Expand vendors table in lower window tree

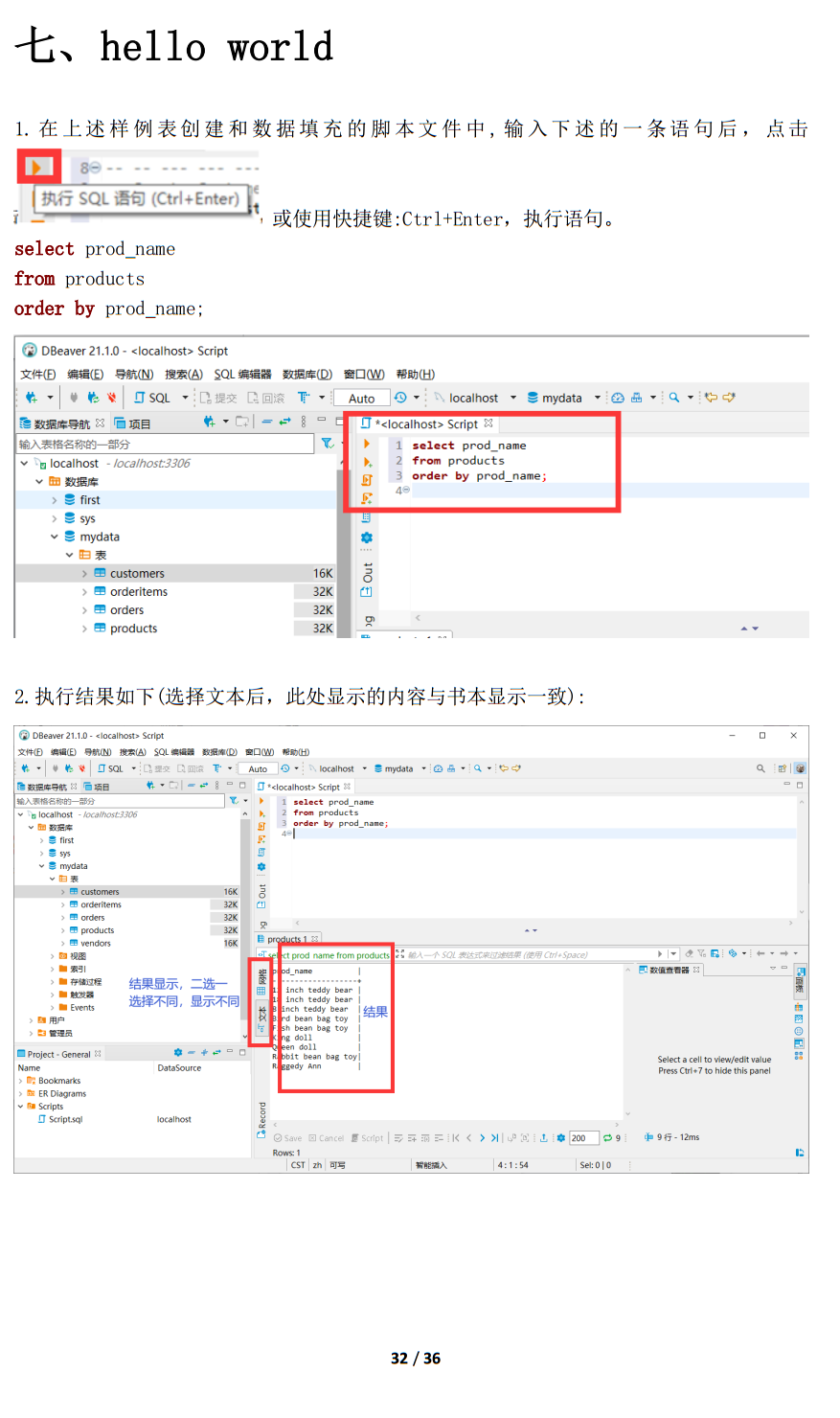click(63, 943)
